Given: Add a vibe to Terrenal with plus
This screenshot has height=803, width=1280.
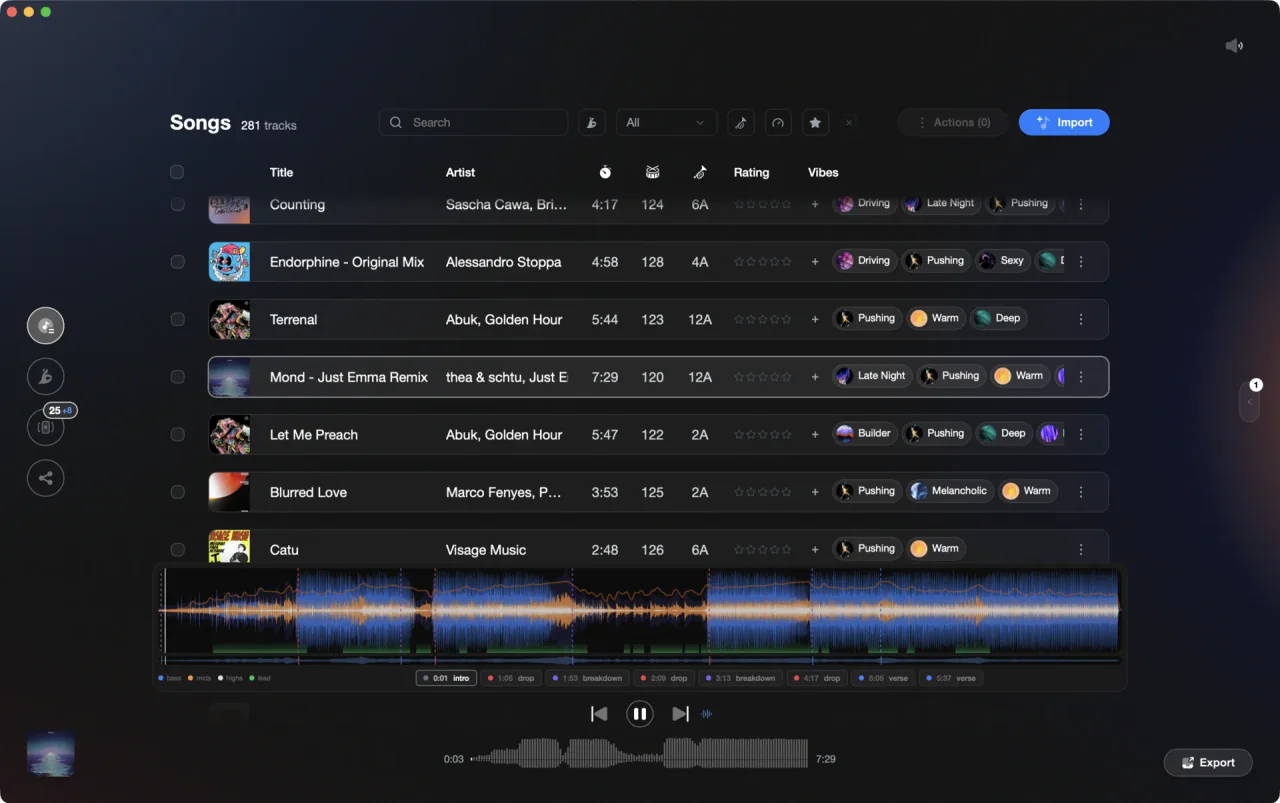Looking at the screenshot, I should [815, 319].
